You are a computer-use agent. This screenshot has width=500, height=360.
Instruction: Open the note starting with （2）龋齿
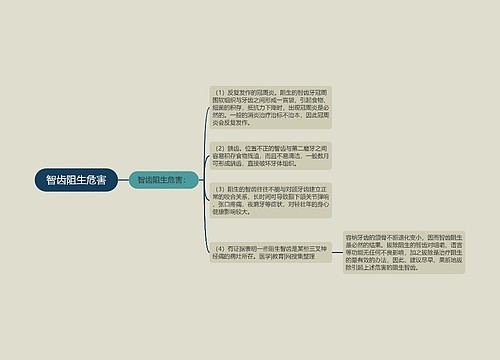click(271, 156)
